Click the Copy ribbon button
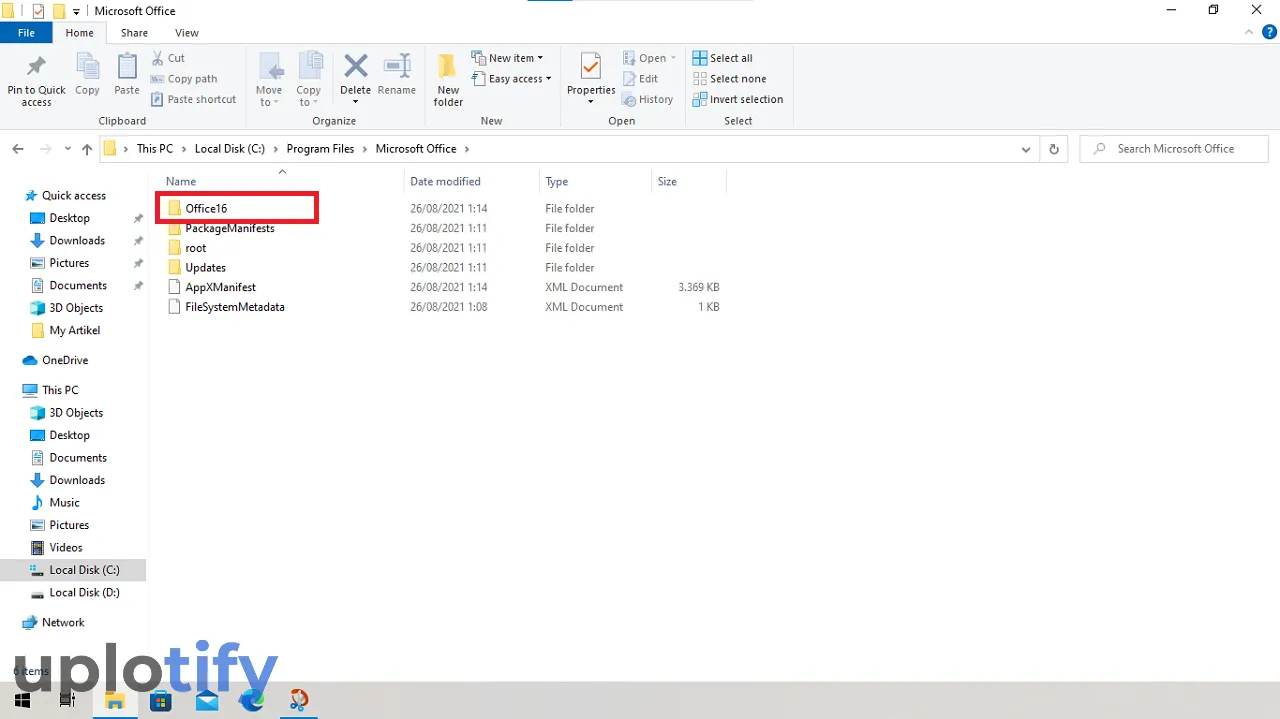Viewport: 1280px width, 719px height. pyautogui.click(x=88, y=75)
